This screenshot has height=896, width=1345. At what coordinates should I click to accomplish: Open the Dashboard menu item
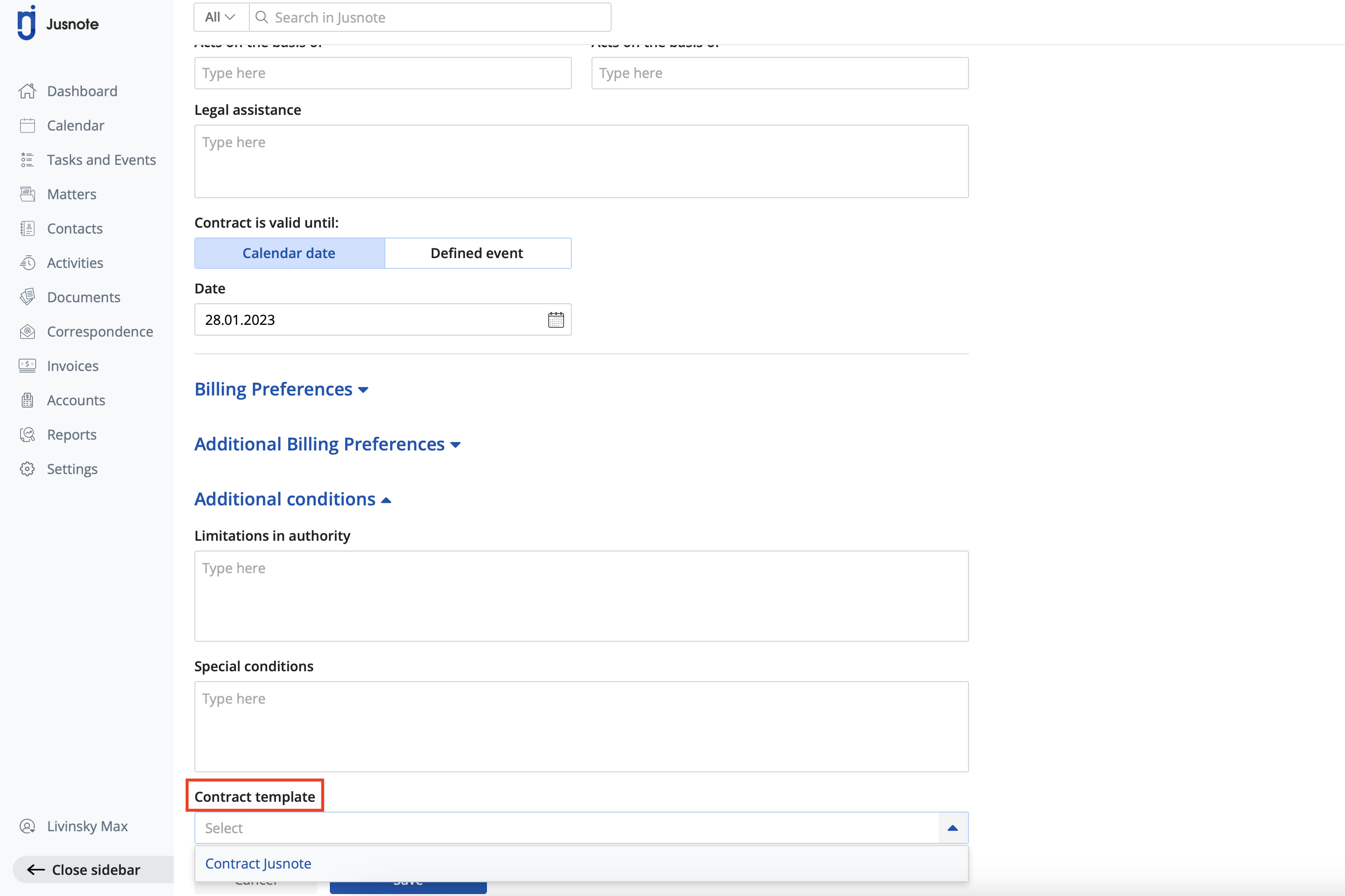pyautogui.click(x=82, y=91)
